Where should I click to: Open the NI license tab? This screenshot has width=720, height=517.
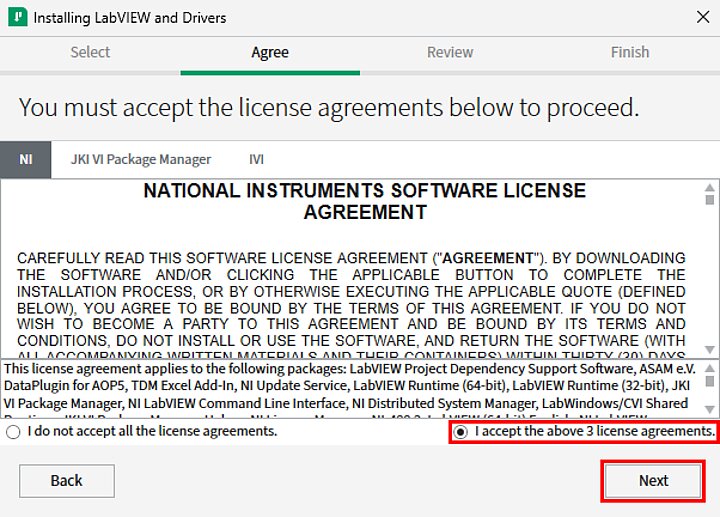point(26,159)
